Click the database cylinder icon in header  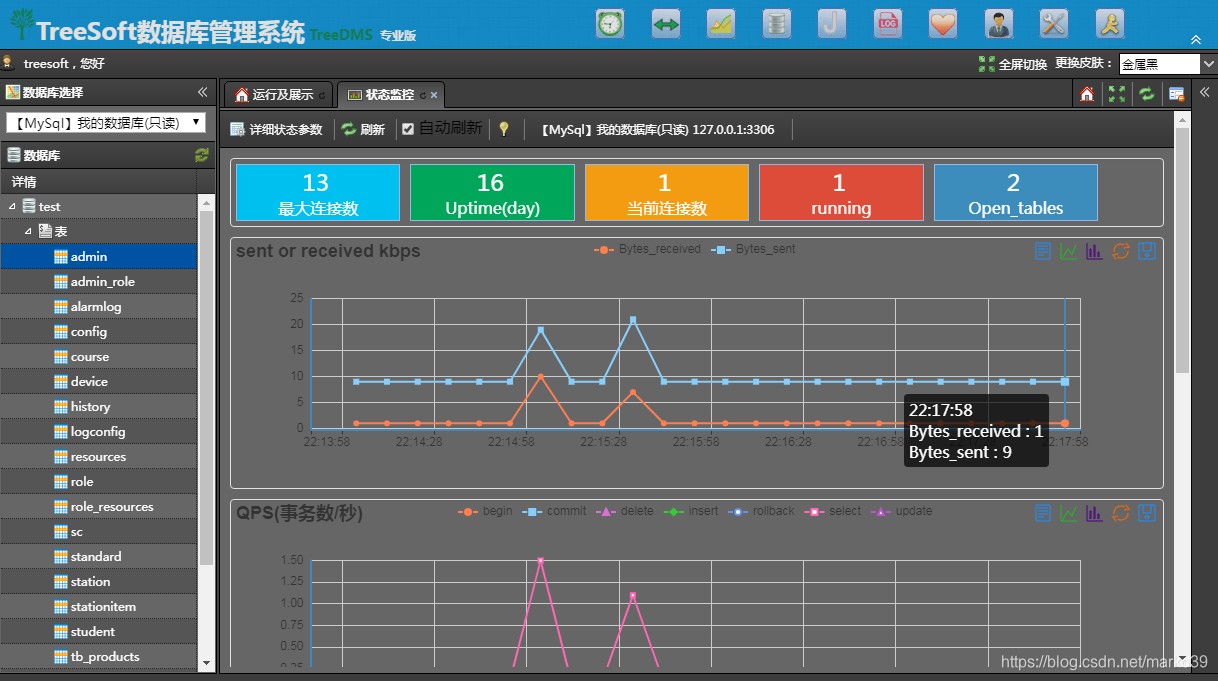(x=776, y=24)
